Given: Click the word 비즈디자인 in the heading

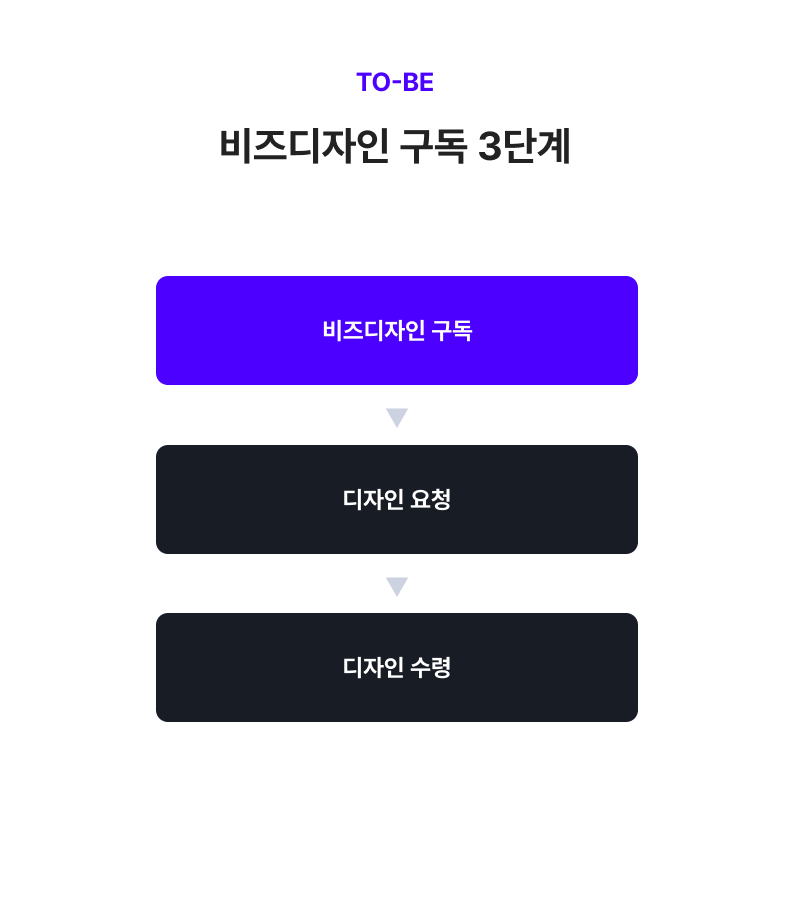Looking at the screenshot, I should [x=304, y=147].
